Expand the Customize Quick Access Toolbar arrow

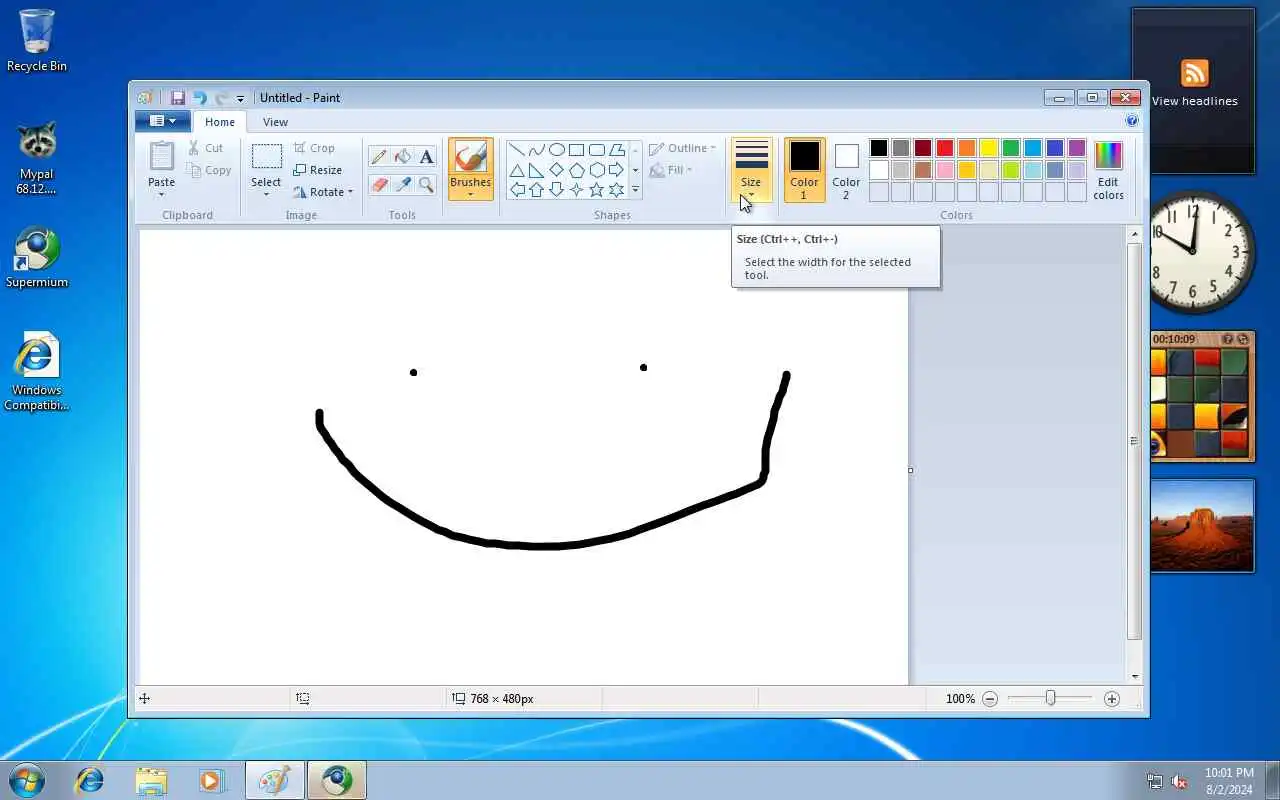tap(240, 99)
